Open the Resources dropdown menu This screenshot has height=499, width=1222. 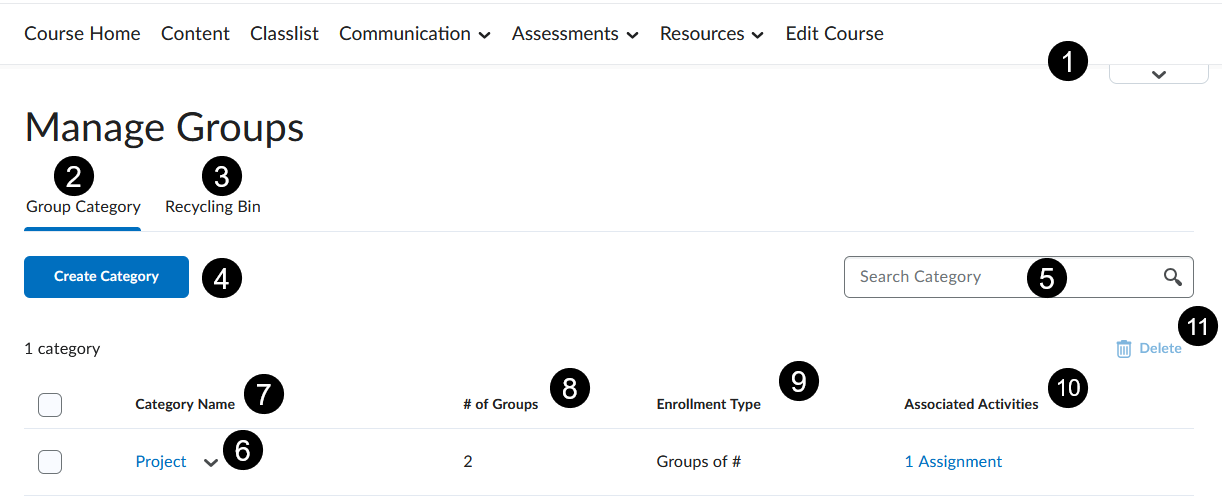712,34
